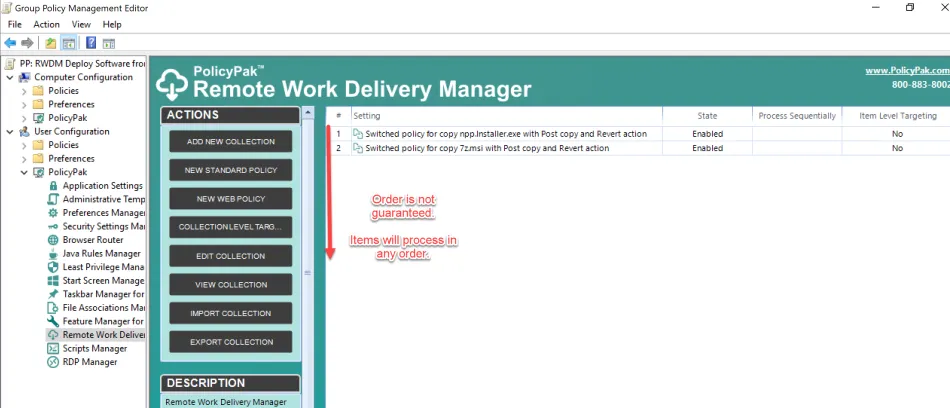Viewport: 950px width, 408px height.
Task: Open the View menu
Action: tap(81, 24)
